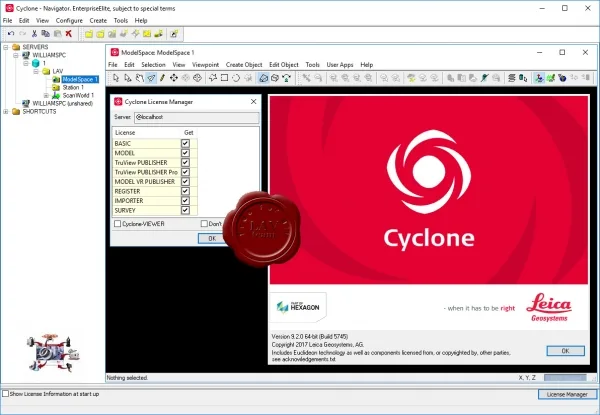Screen dimensions: 600x415
Task: Open the User Apps menu
Action: (340, 65)
